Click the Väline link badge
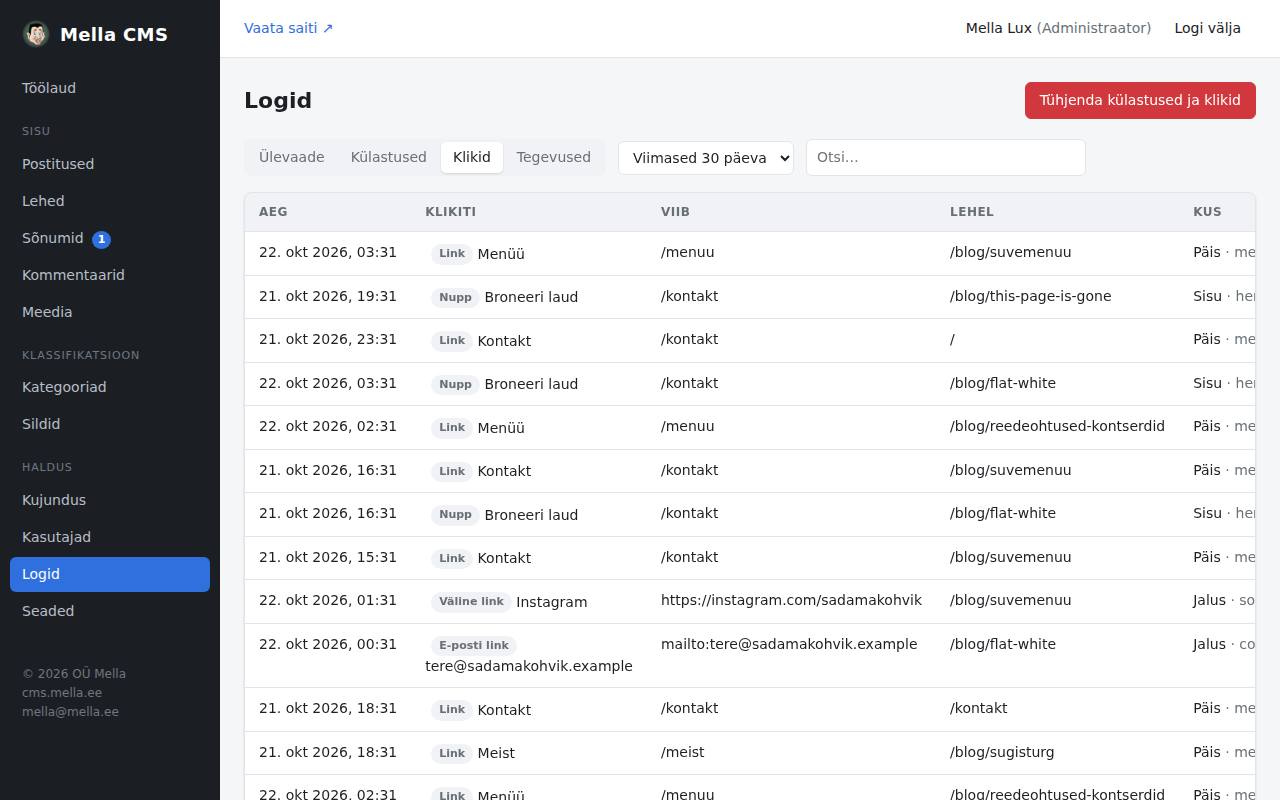The width and height of the screenshot is (1280, 800). 471,602
